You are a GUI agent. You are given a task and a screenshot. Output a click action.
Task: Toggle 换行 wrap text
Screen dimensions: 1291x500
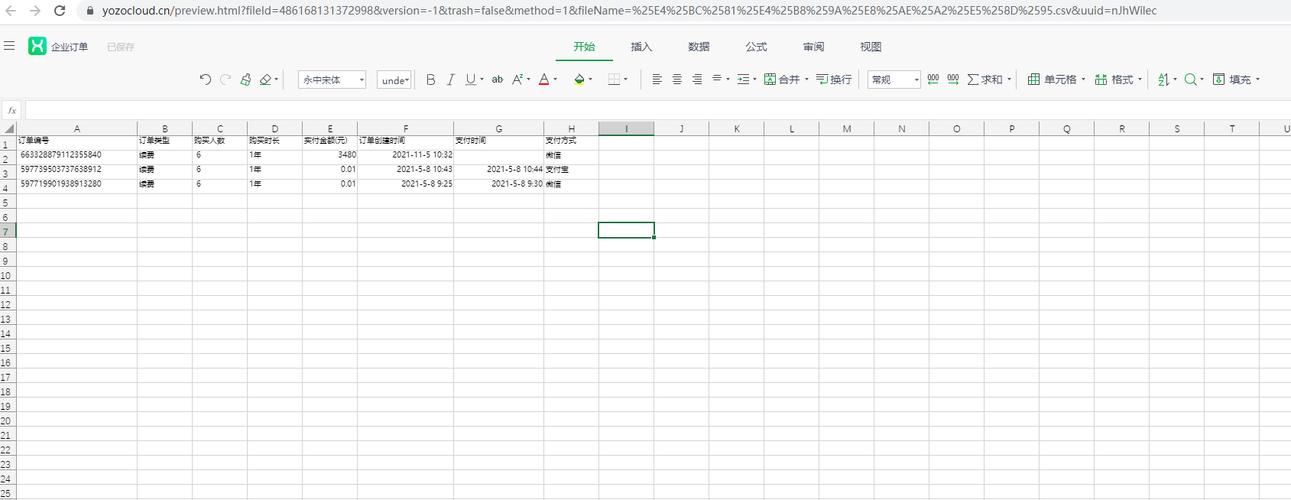[x=834, y=80]
